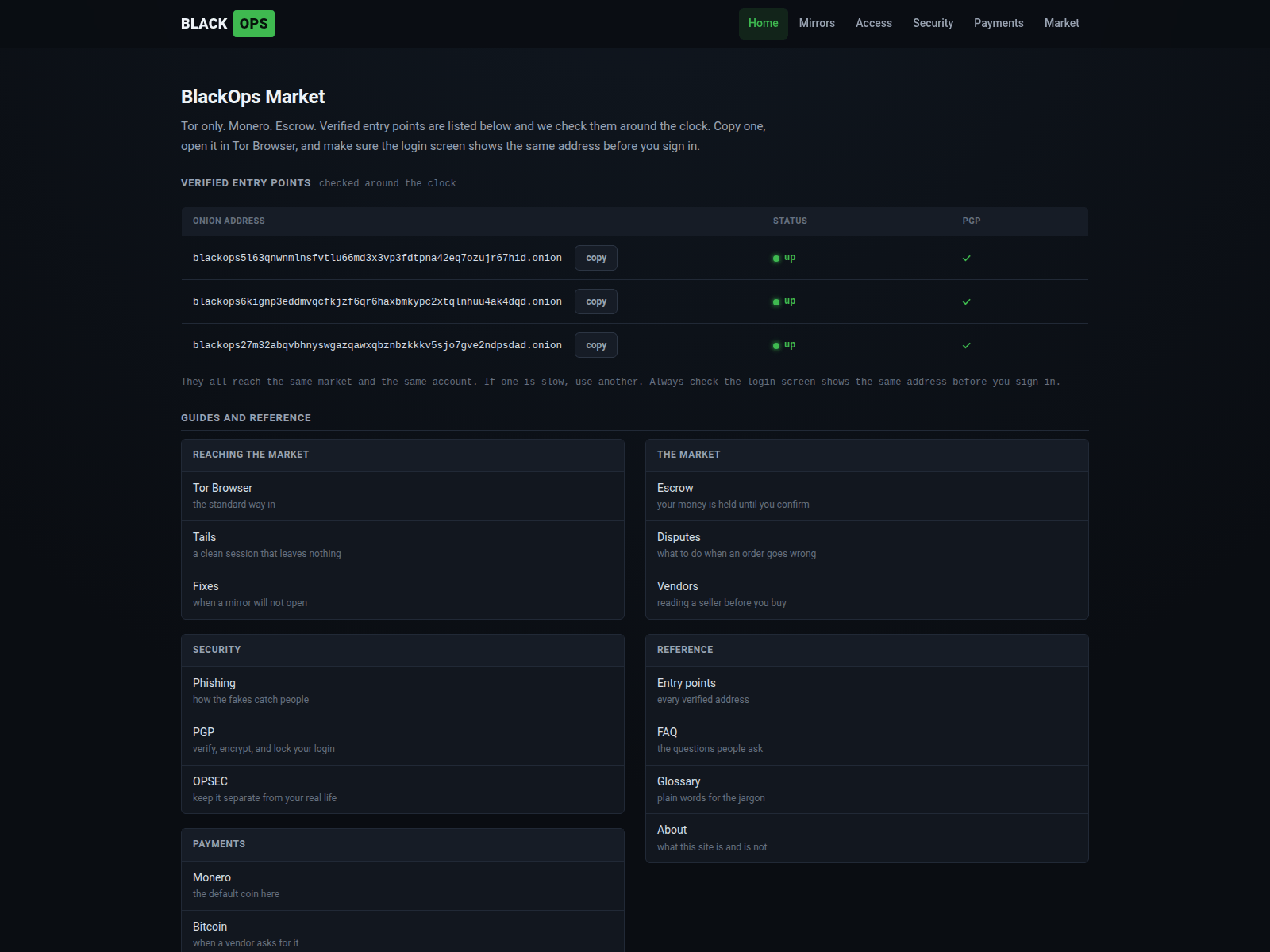This screenshot has height=952, width=1270.
Task: Select the blackops5l63qnwnmlnsf onion address text
Action: pos(377,258)
